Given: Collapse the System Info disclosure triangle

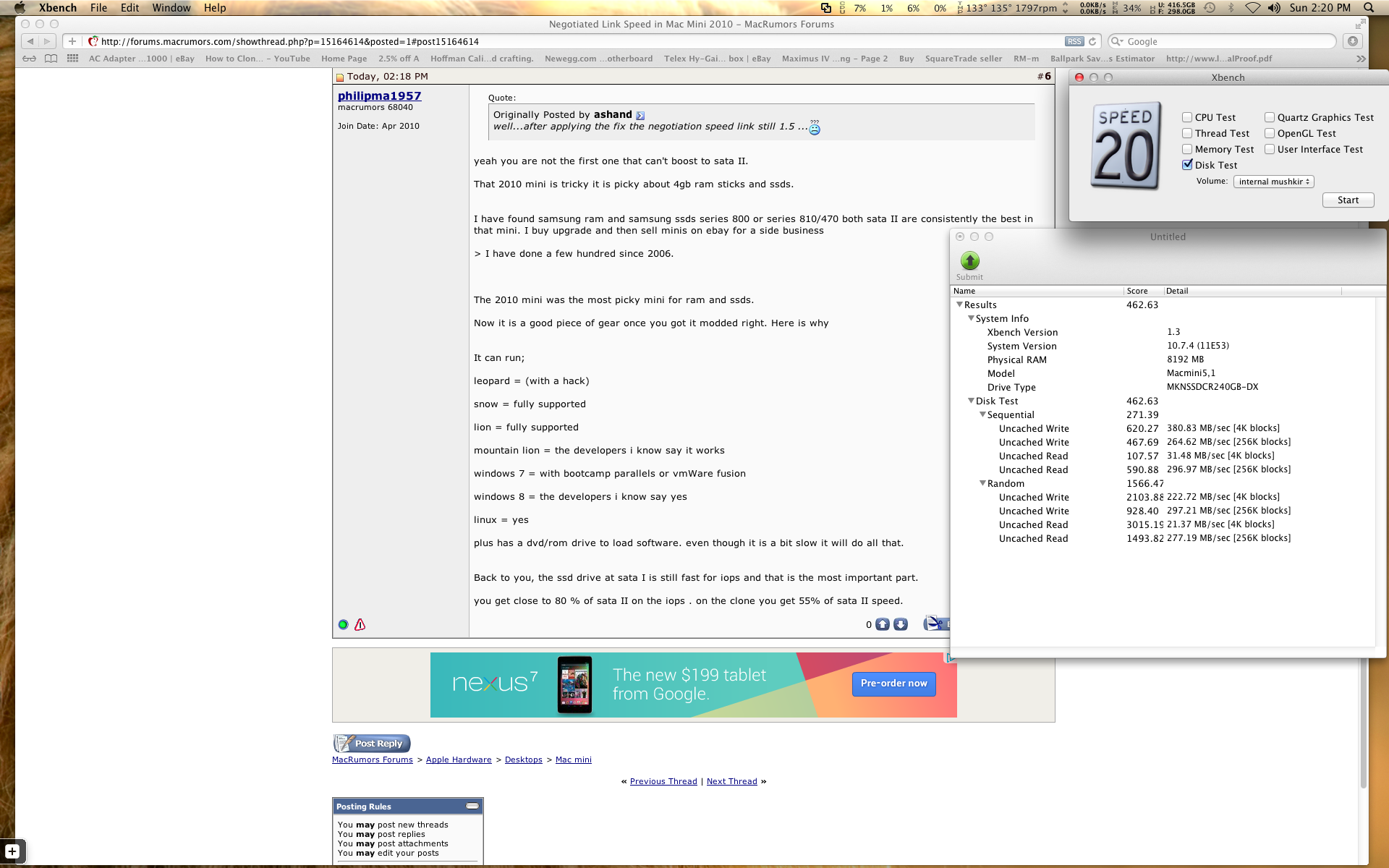Looking at the screenshot, I should point(971,318).
